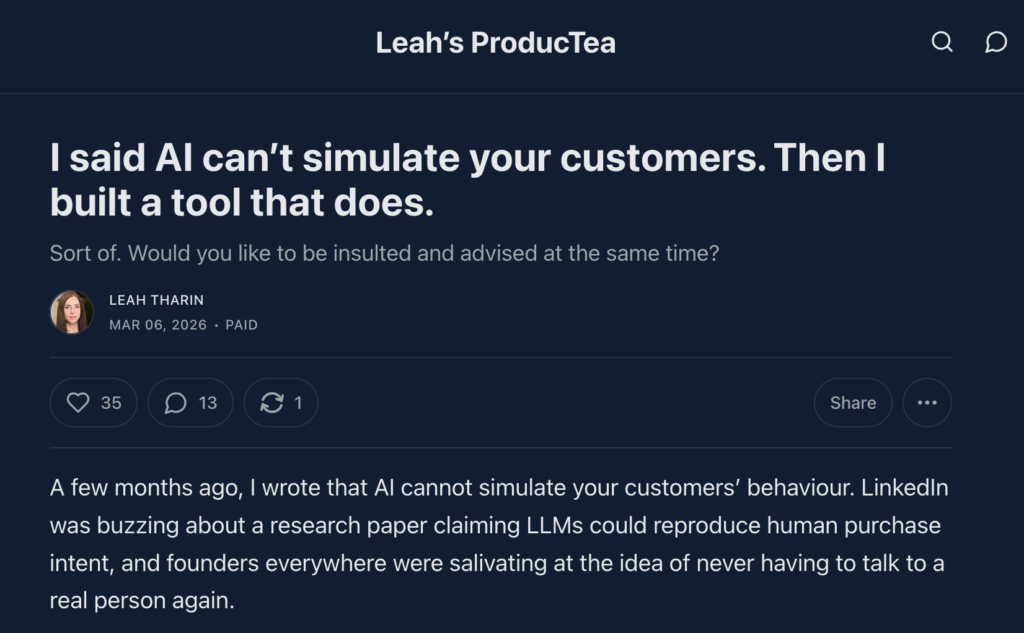Open the three-dot more options menu
Image resolution: width=1024 pixels, height=633 pixels.
[927, 402]
